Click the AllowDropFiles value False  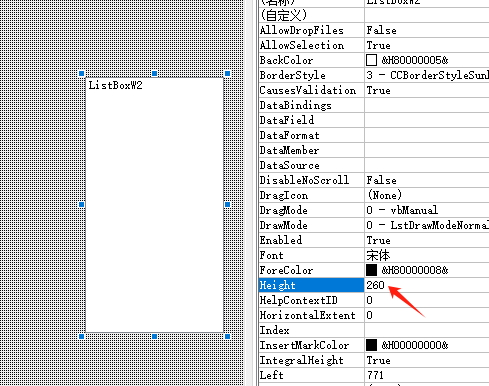click(x=382, y=30)
